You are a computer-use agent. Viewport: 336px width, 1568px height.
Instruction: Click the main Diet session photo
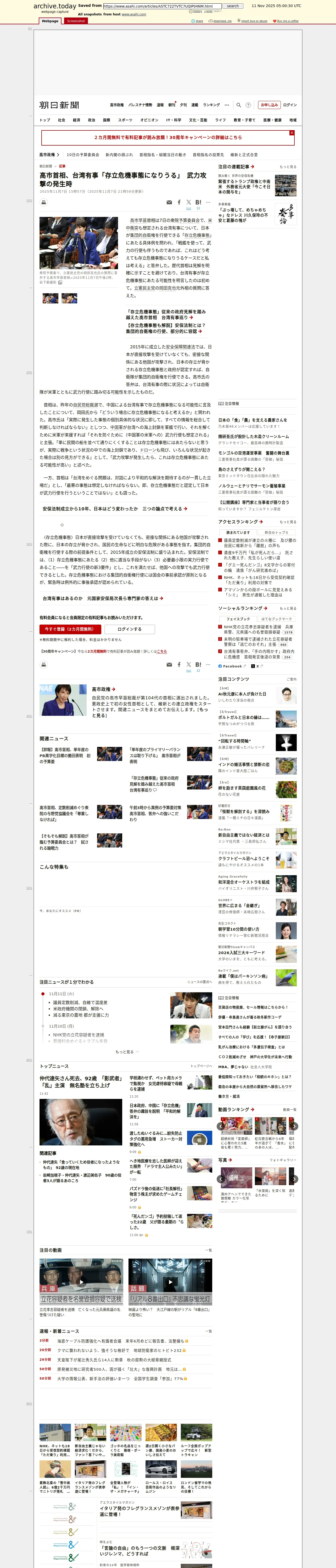coord(79,243)
